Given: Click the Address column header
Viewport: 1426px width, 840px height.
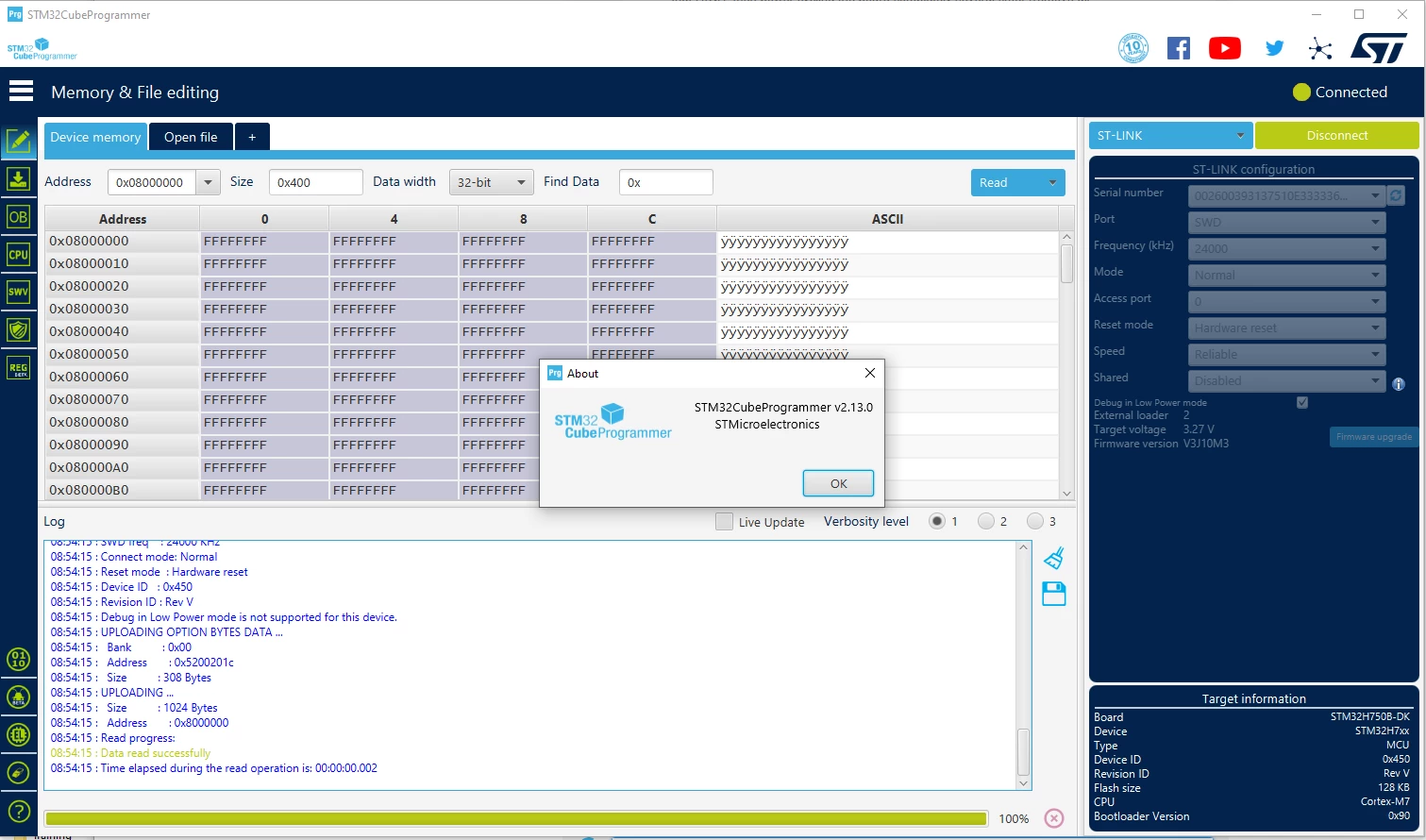Looking at the screenshot, I should click(123, 219).
